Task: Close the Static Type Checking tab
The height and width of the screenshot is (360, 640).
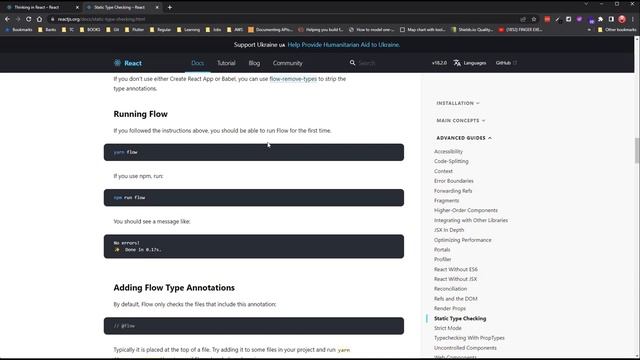Action: pos(157,7)
